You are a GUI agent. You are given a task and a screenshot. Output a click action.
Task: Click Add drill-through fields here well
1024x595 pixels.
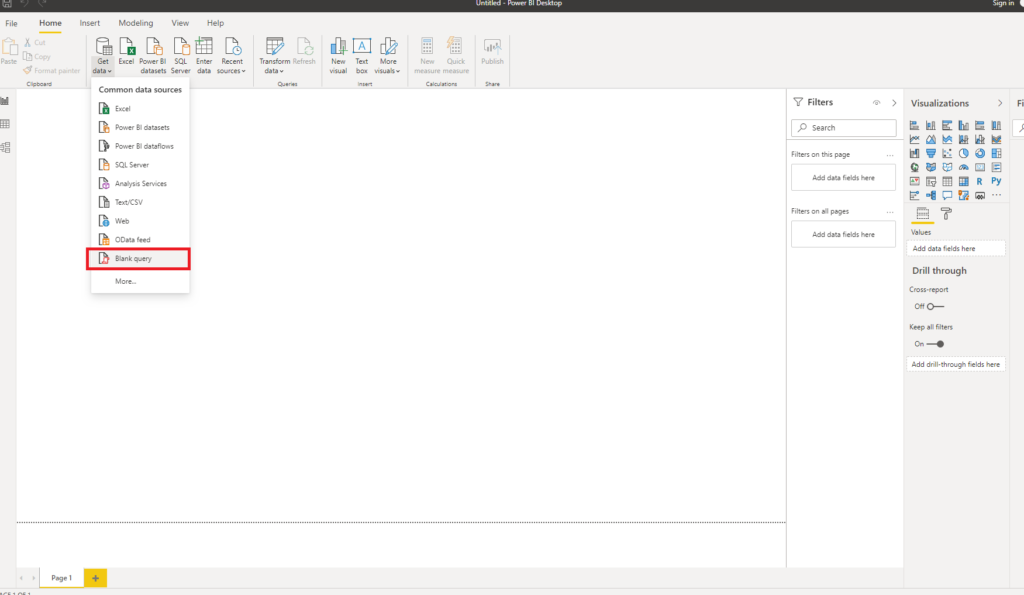[955, 364]
